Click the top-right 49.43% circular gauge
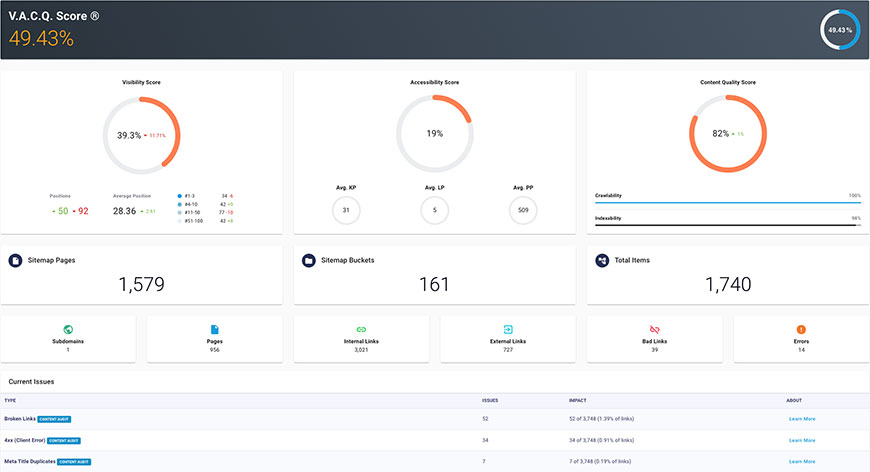The height and width of the screenshot is (472, 870). point(839,30)
